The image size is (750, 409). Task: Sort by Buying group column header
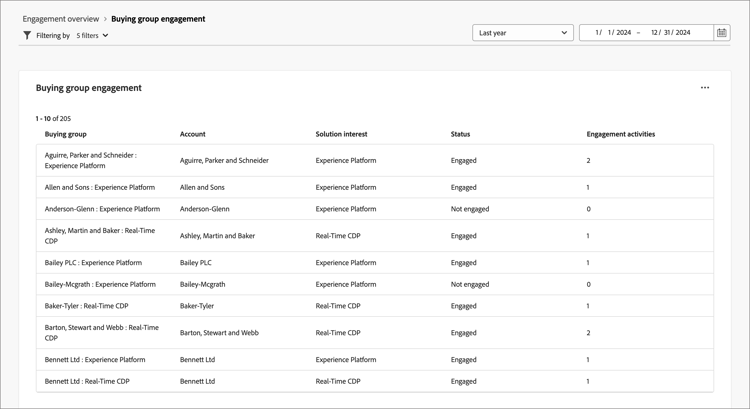pos(66,134)
